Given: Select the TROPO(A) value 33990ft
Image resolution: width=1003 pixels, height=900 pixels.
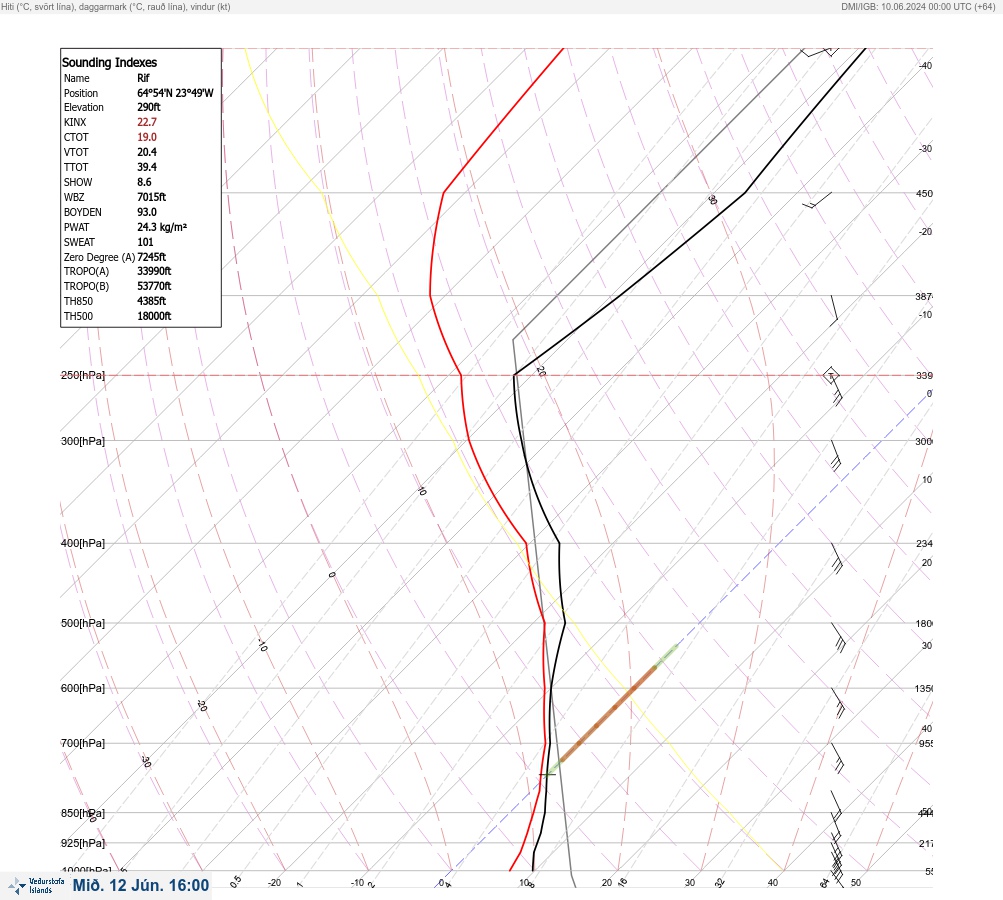Looking at the screenshot, I should [154, 271].
